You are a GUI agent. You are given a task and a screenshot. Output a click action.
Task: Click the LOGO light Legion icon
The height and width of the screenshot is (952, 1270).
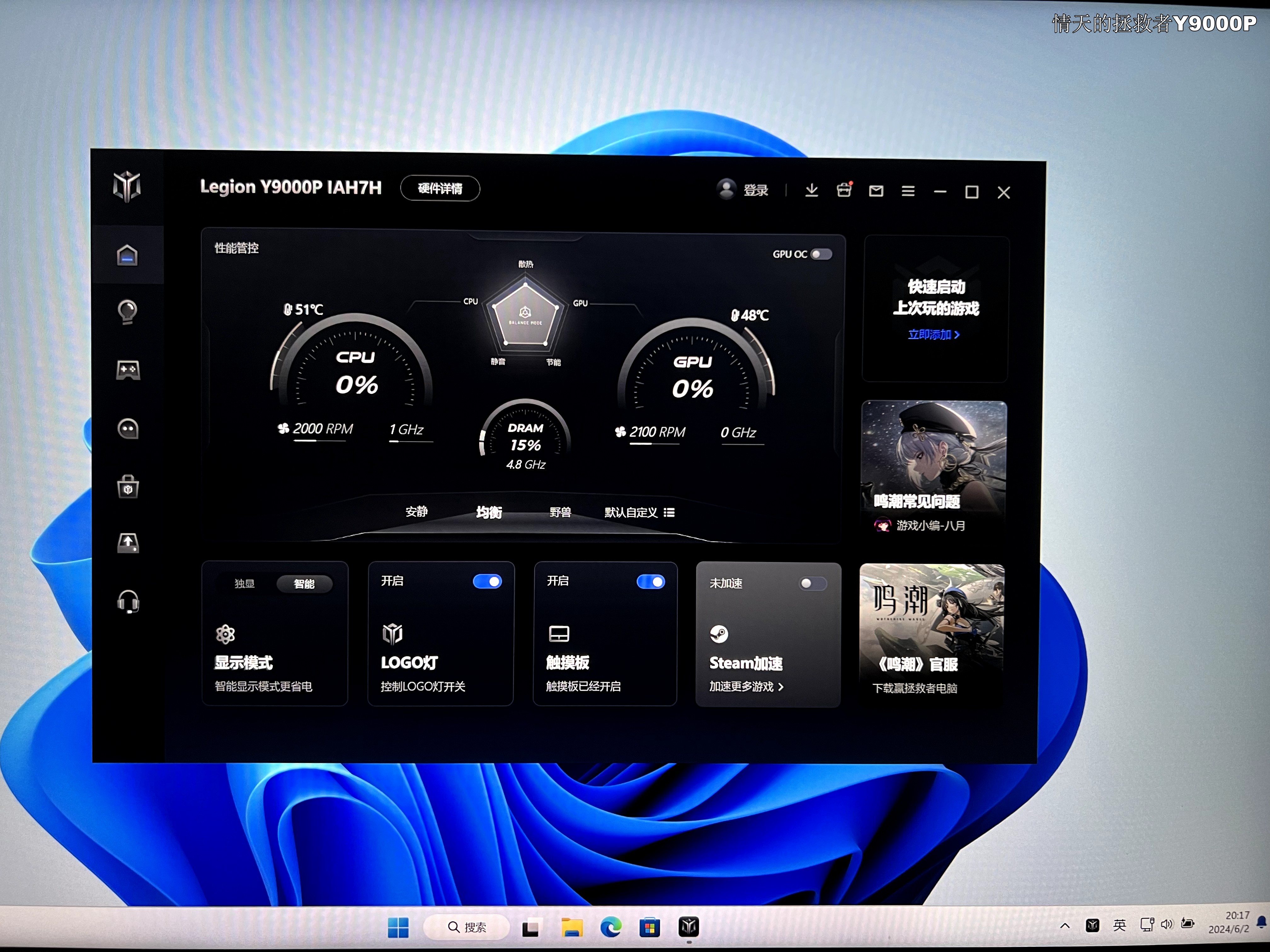(x=392, y=633)
